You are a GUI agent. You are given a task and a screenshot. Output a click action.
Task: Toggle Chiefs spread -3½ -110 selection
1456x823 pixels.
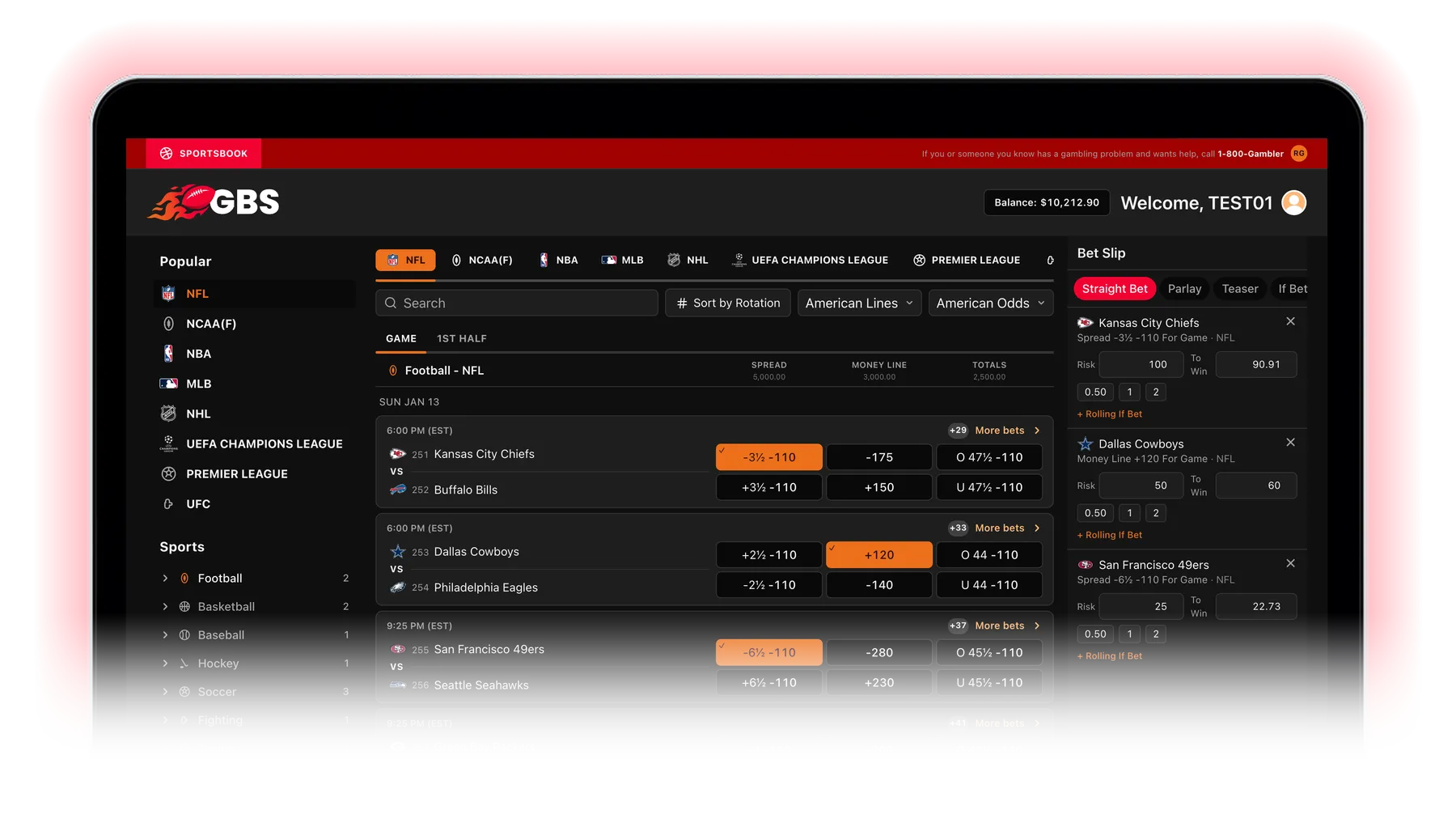tap(768, 457)
